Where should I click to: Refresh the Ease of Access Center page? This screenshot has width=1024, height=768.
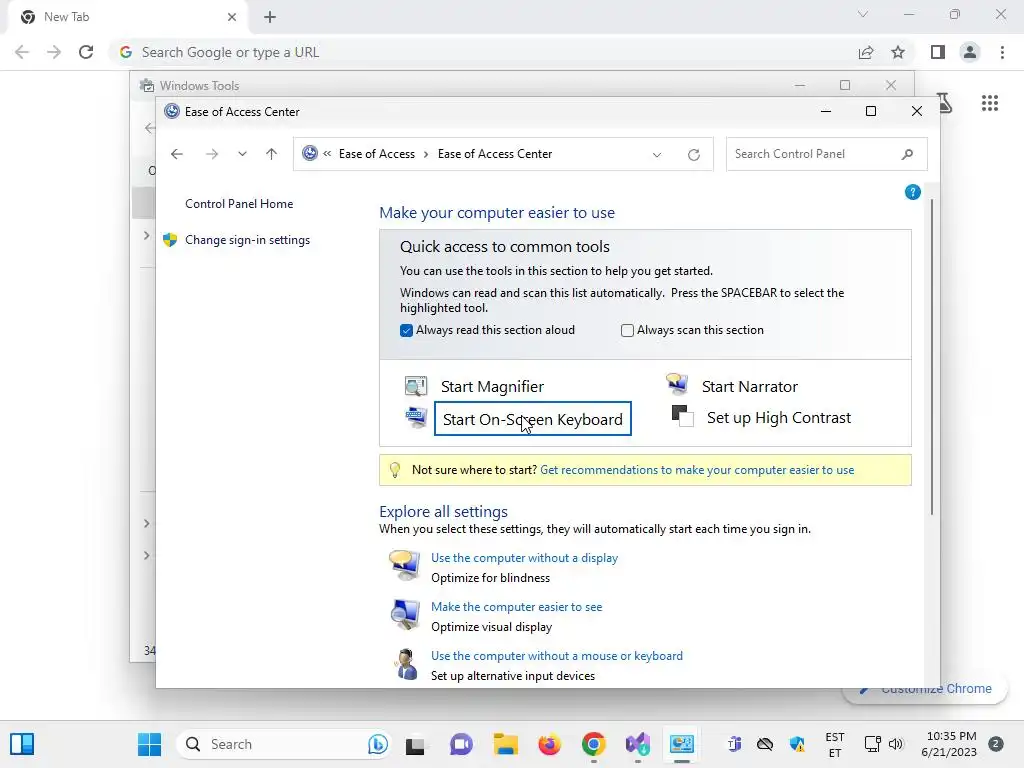[x=694, y=155]
